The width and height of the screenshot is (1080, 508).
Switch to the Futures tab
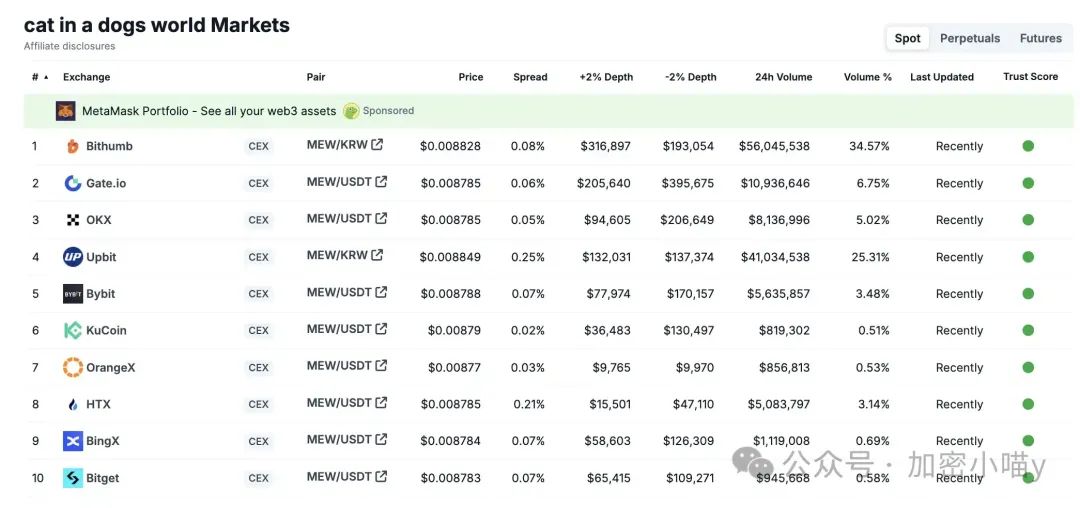[1040, 38]
